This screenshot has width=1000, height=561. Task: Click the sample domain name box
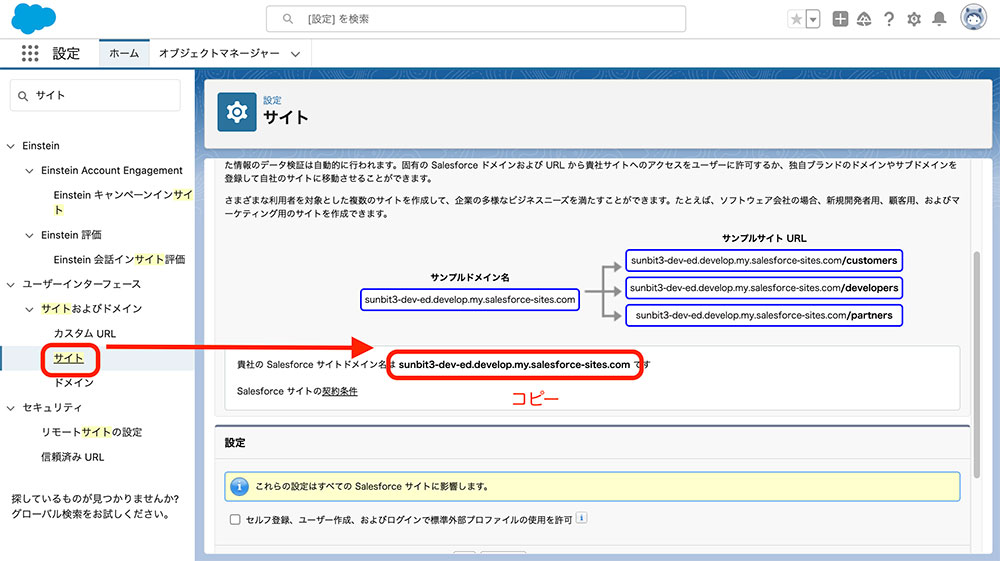[x=470, y=300]
